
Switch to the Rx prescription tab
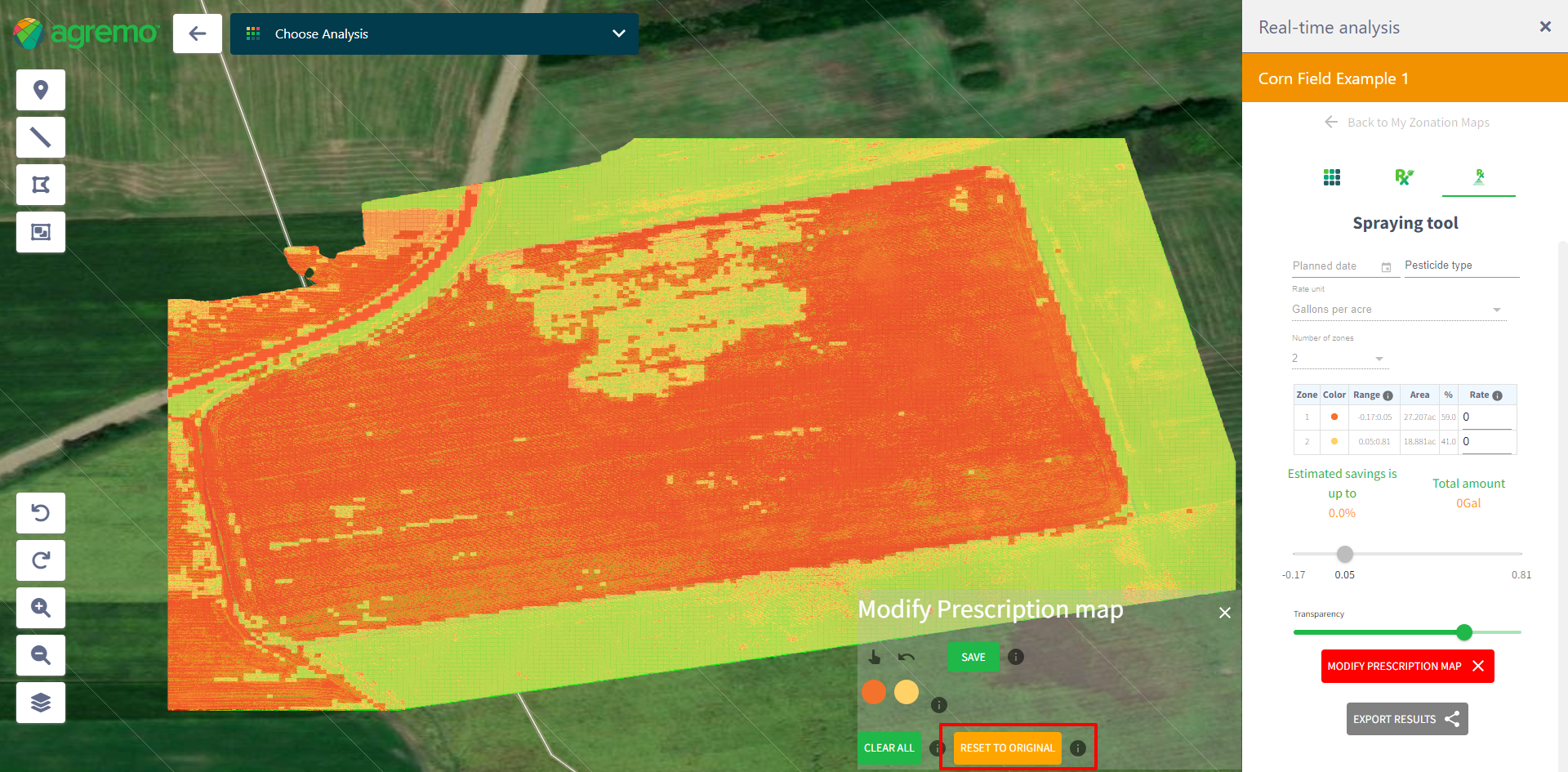tap(1404, 177)
